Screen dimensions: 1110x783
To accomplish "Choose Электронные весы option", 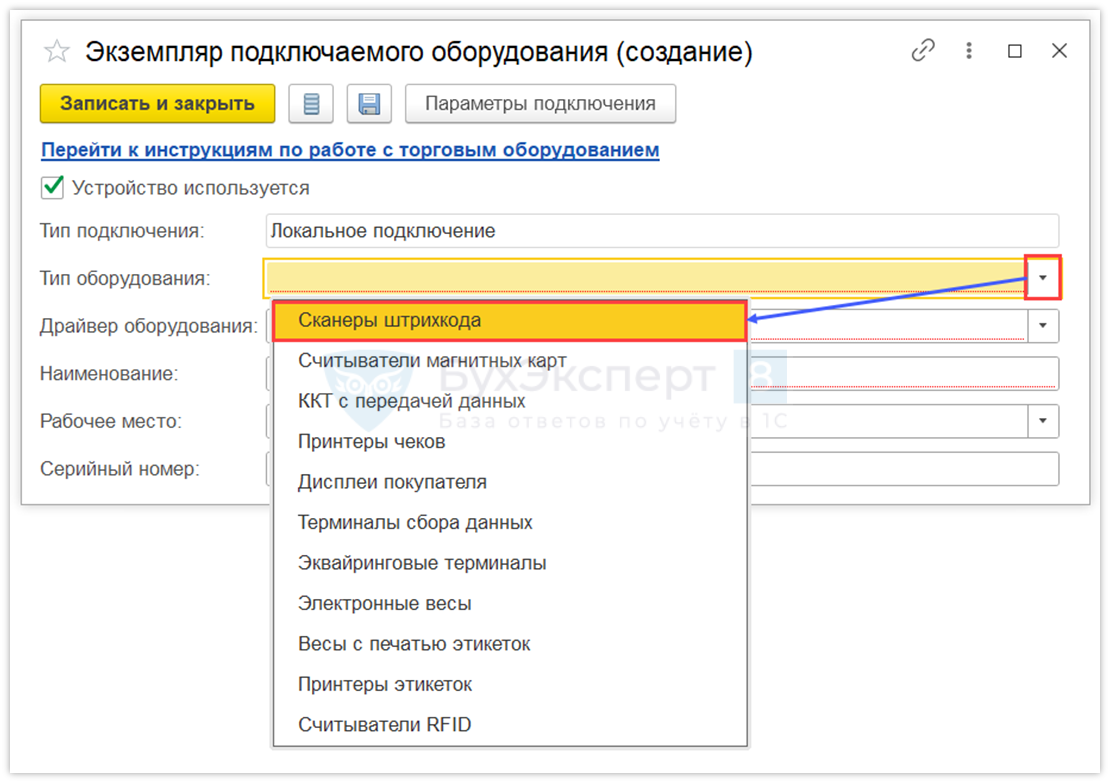I will pos(510,604).
